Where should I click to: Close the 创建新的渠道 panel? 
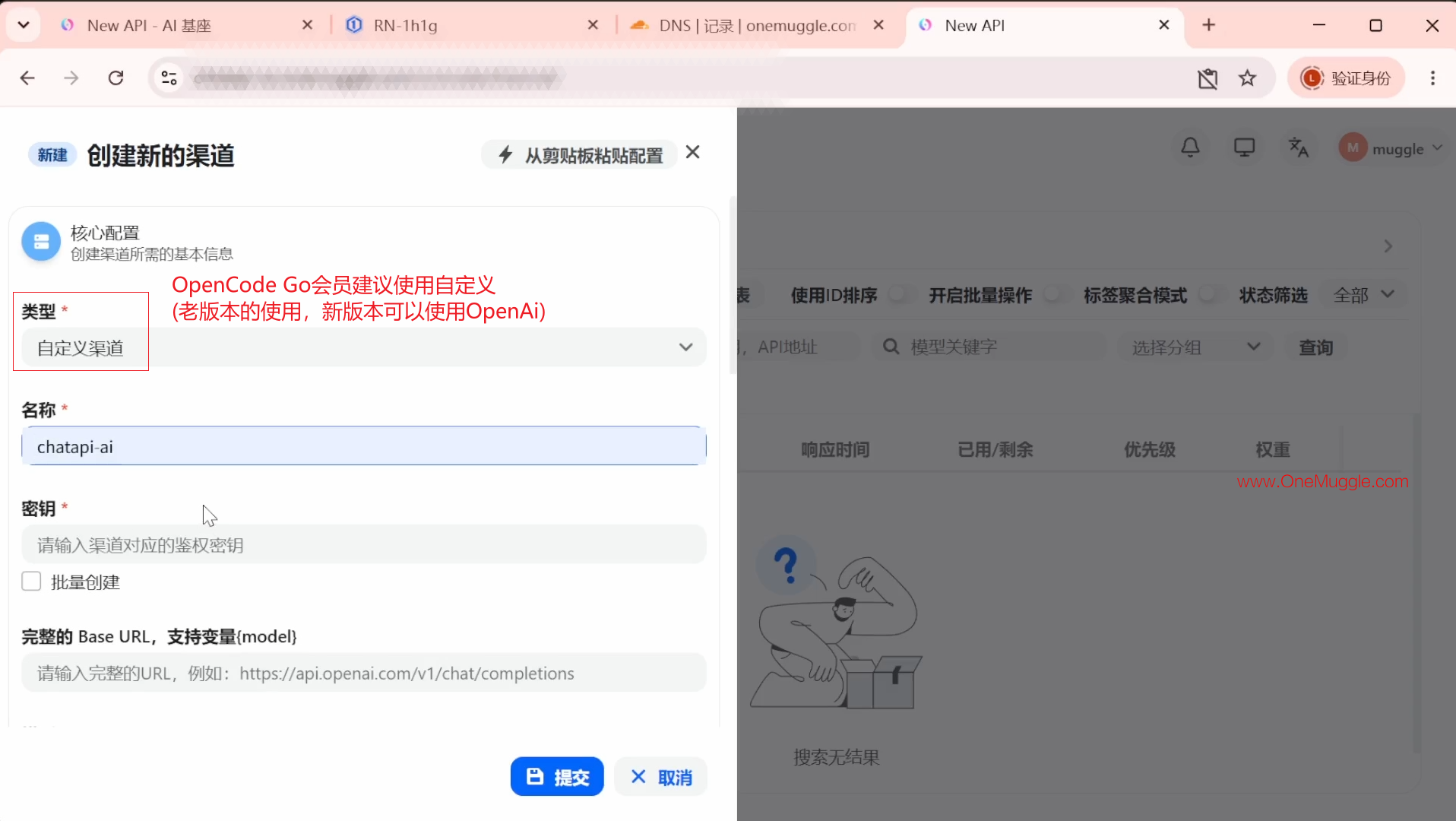[x=692, y=152]
